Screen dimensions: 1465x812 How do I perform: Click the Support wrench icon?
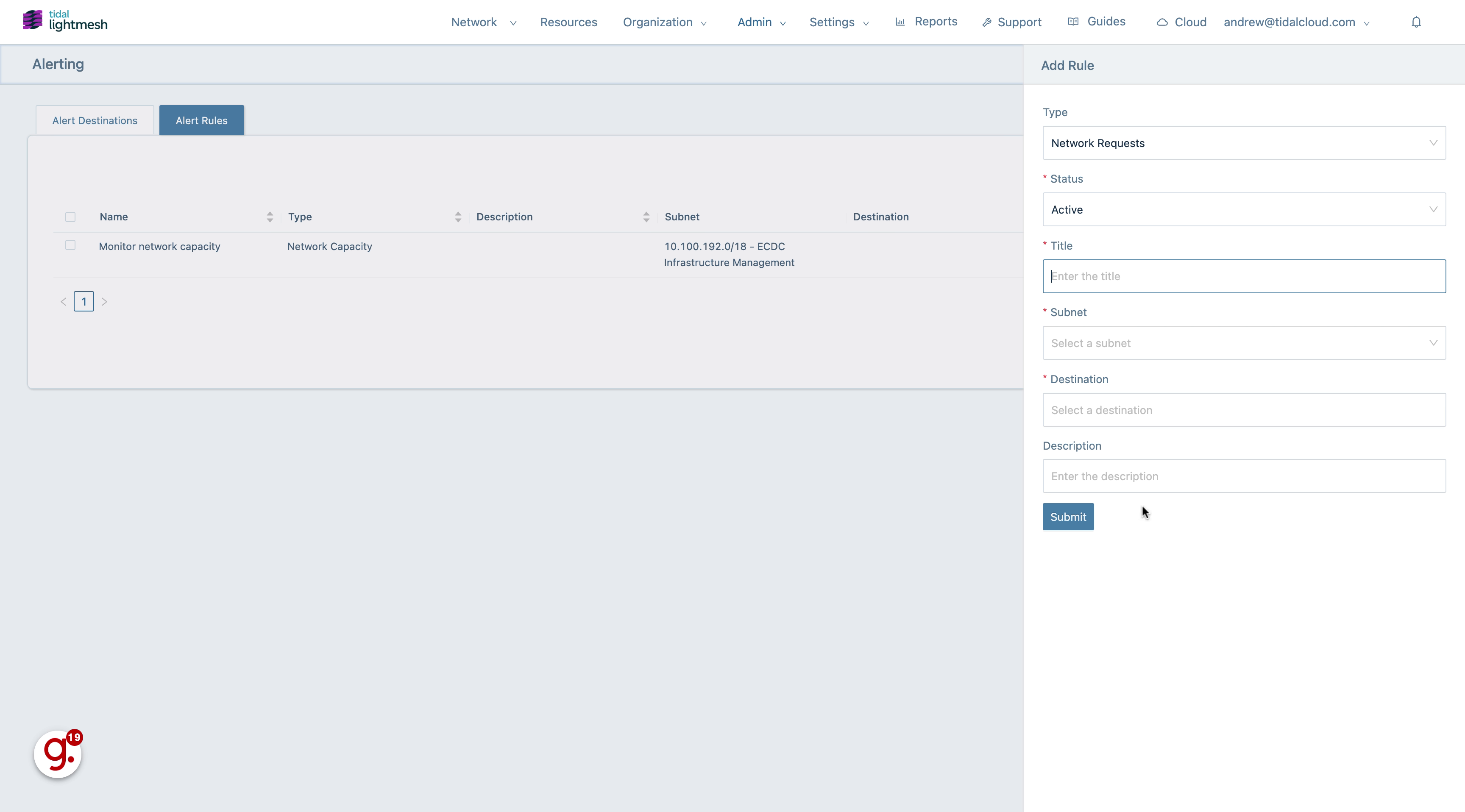click(987, 22)
